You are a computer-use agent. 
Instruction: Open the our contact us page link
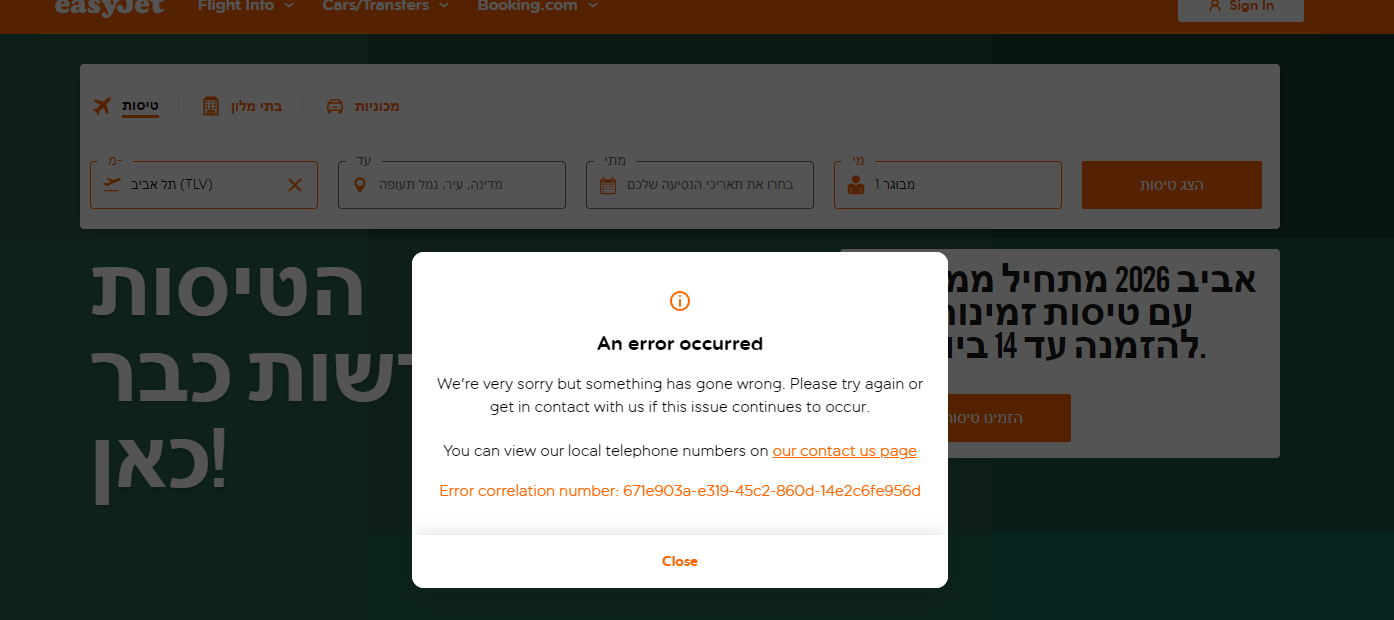click(x=845, y=451)
